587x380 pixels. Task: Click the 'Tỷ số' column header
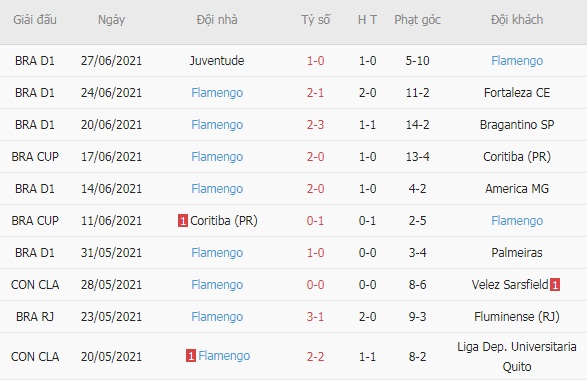316,20
